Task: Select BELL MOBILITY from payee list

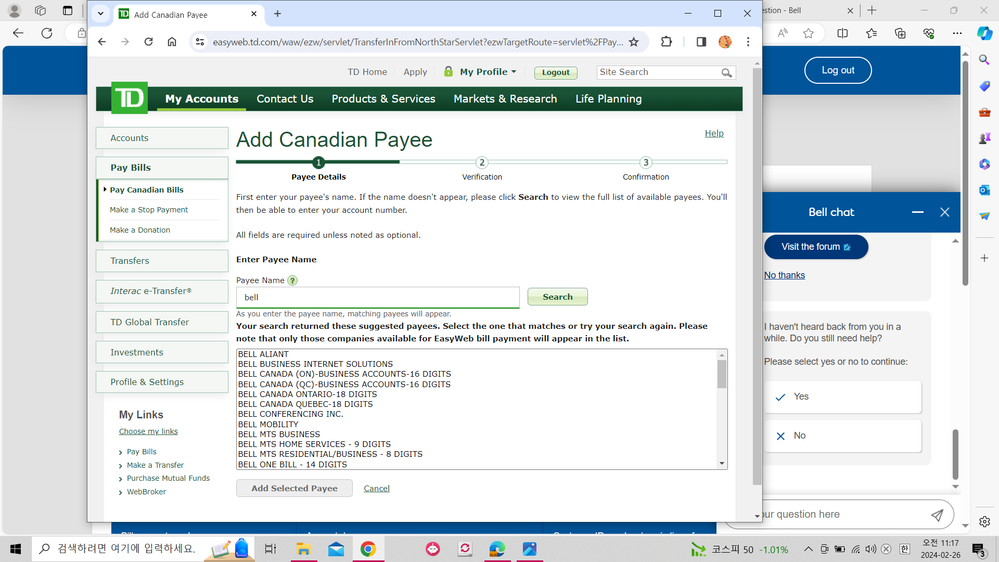Action: click(268, 424)
